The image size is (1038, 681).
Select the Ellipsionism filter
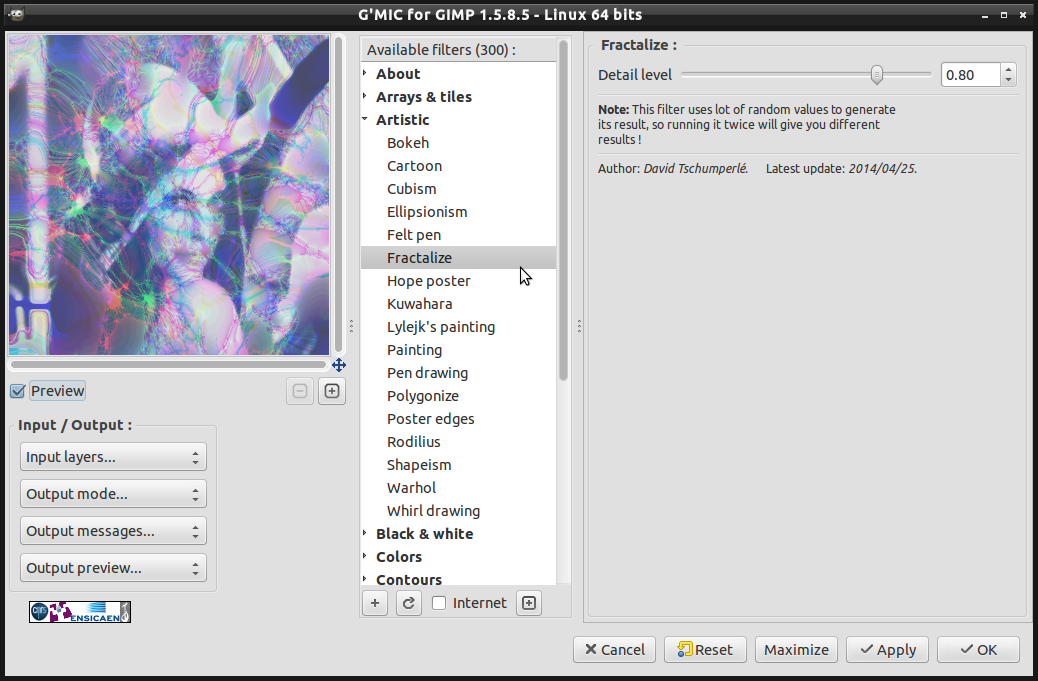427,212
